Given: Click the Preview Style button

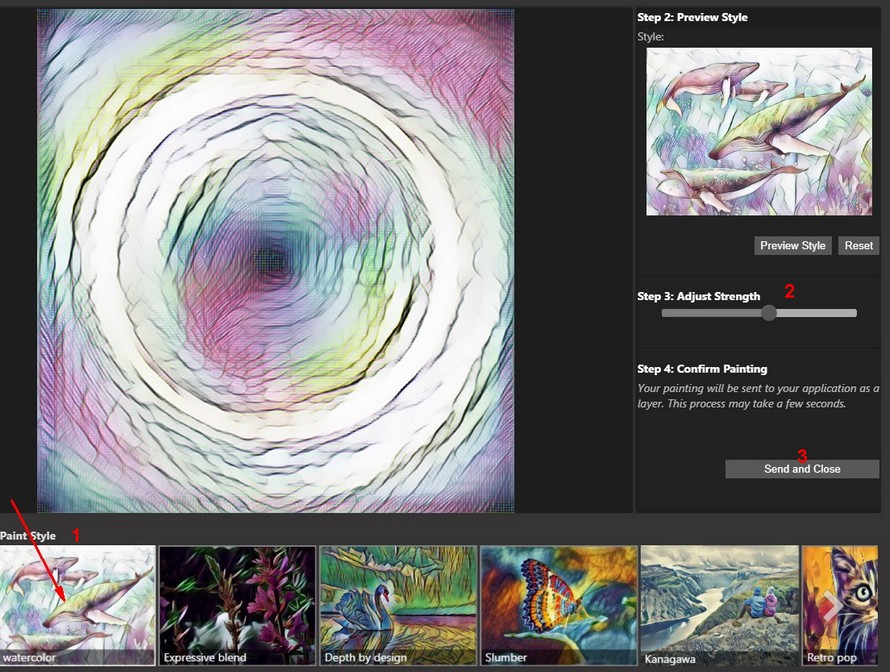Looking at the screenshot, I should [x=793, y=246].
